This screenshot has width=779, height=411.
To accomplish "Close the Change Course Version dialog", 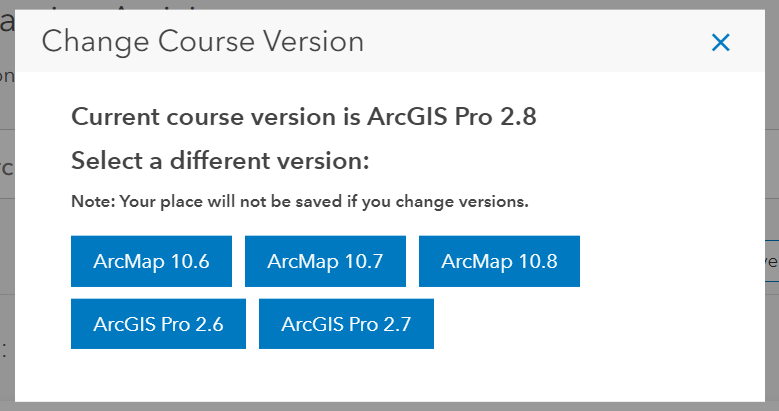I will point(720,42).
